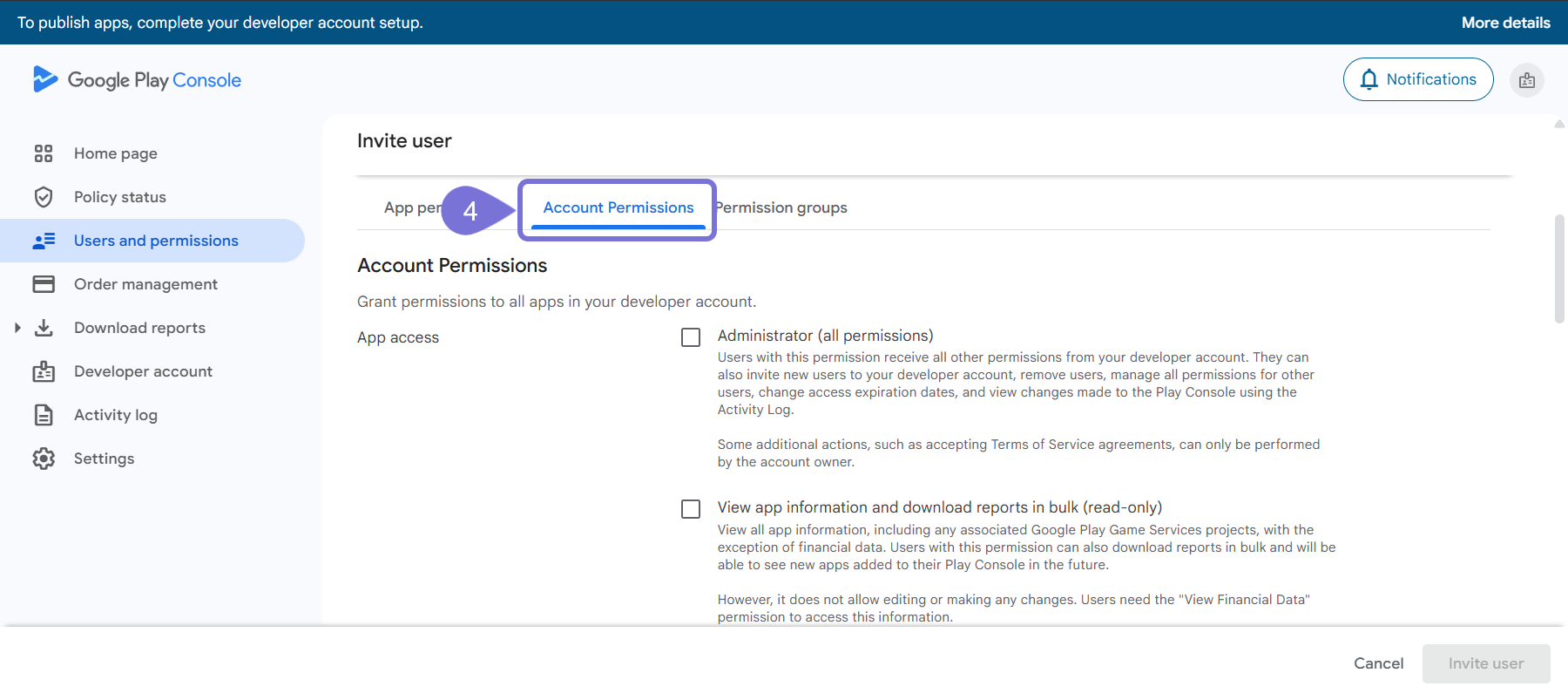1568x700 pixels.
Task: Click the Download reports download icon
Action: click(x=44, y=328)
